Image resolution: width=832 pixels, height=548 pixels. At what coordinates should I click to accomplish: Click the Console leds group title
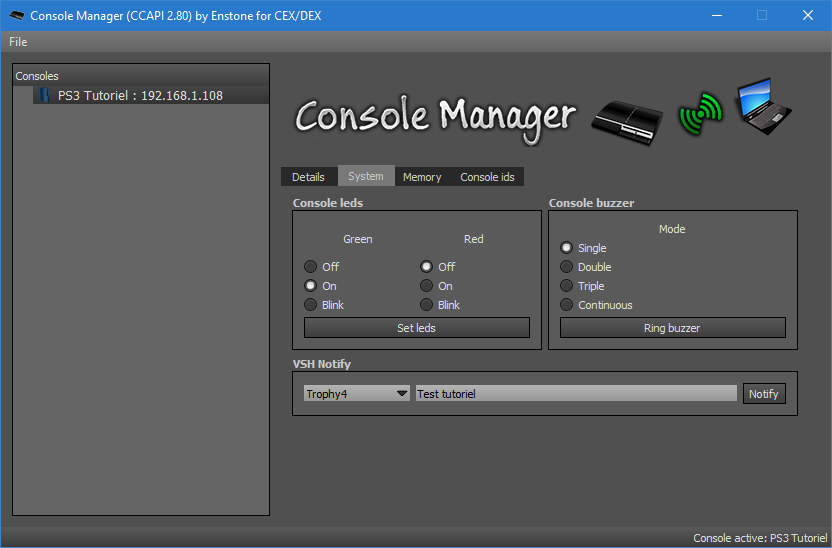coord(328,203)
